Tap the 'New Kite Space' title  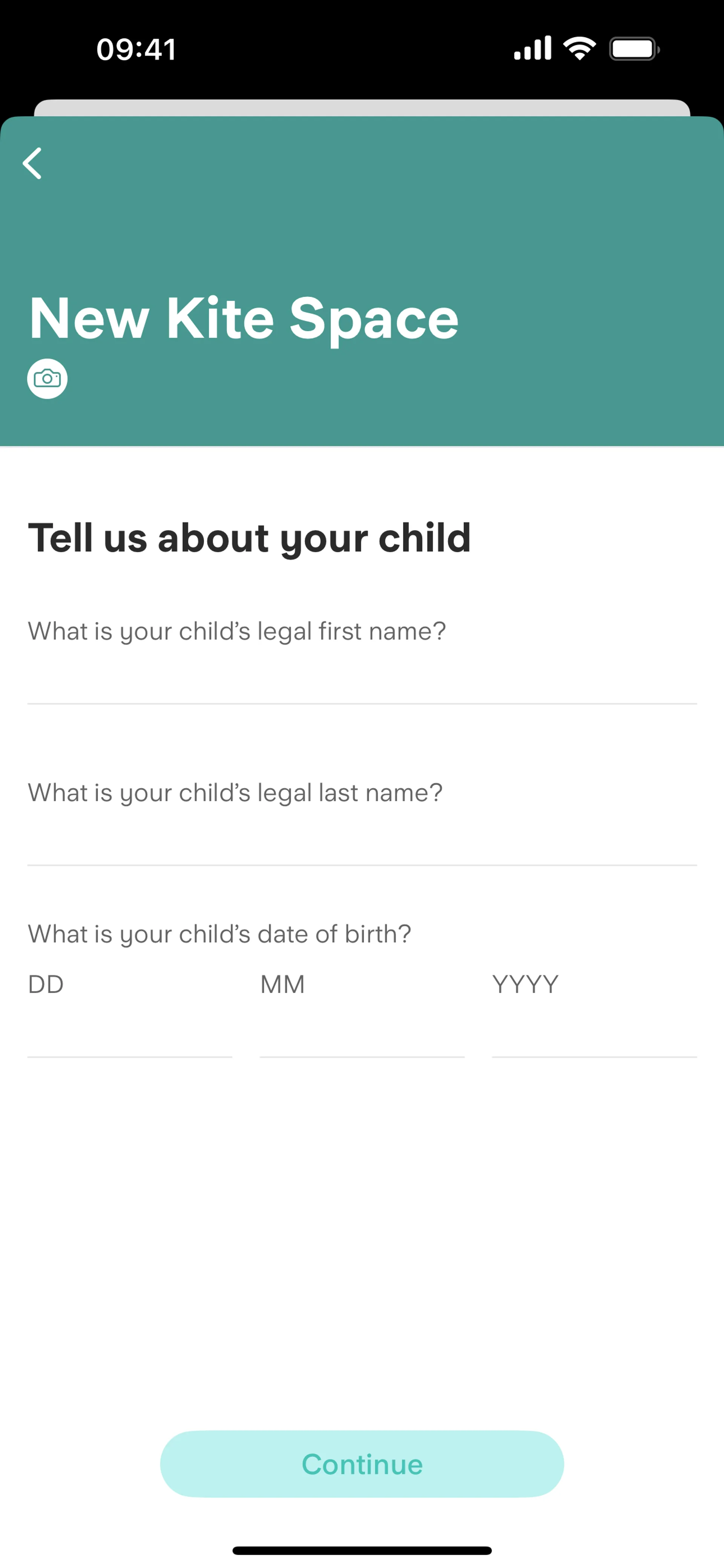coord(244,318)
